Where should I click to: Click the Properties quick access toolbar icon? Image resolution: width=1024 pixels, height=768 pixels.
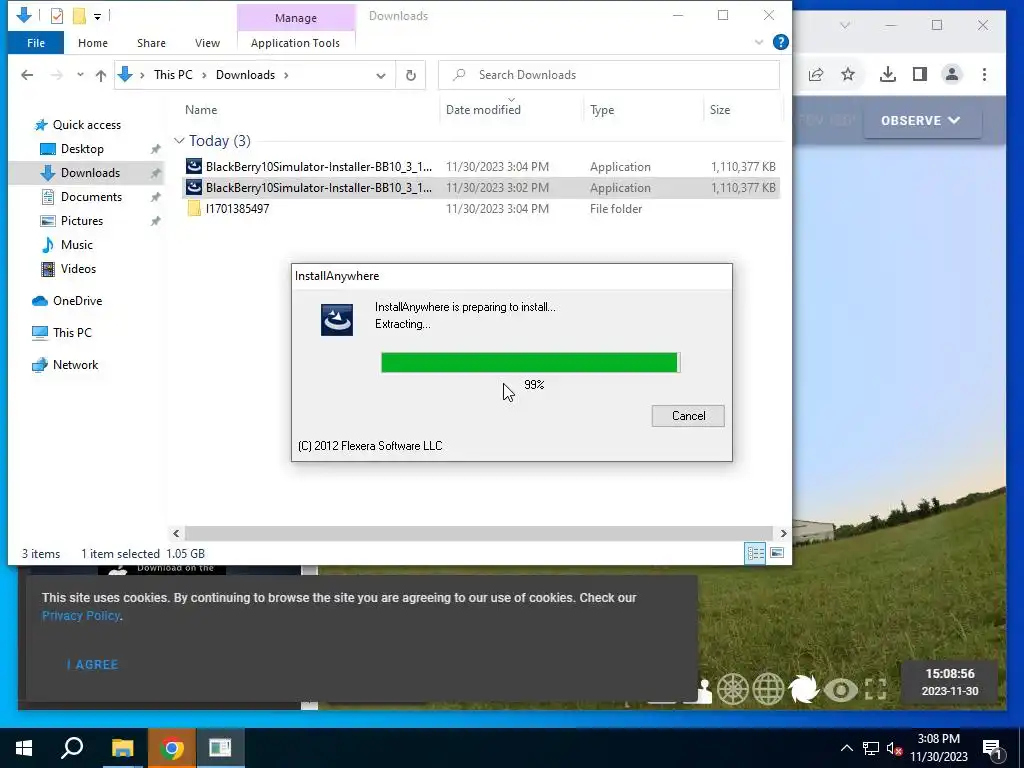pos(57,15)
